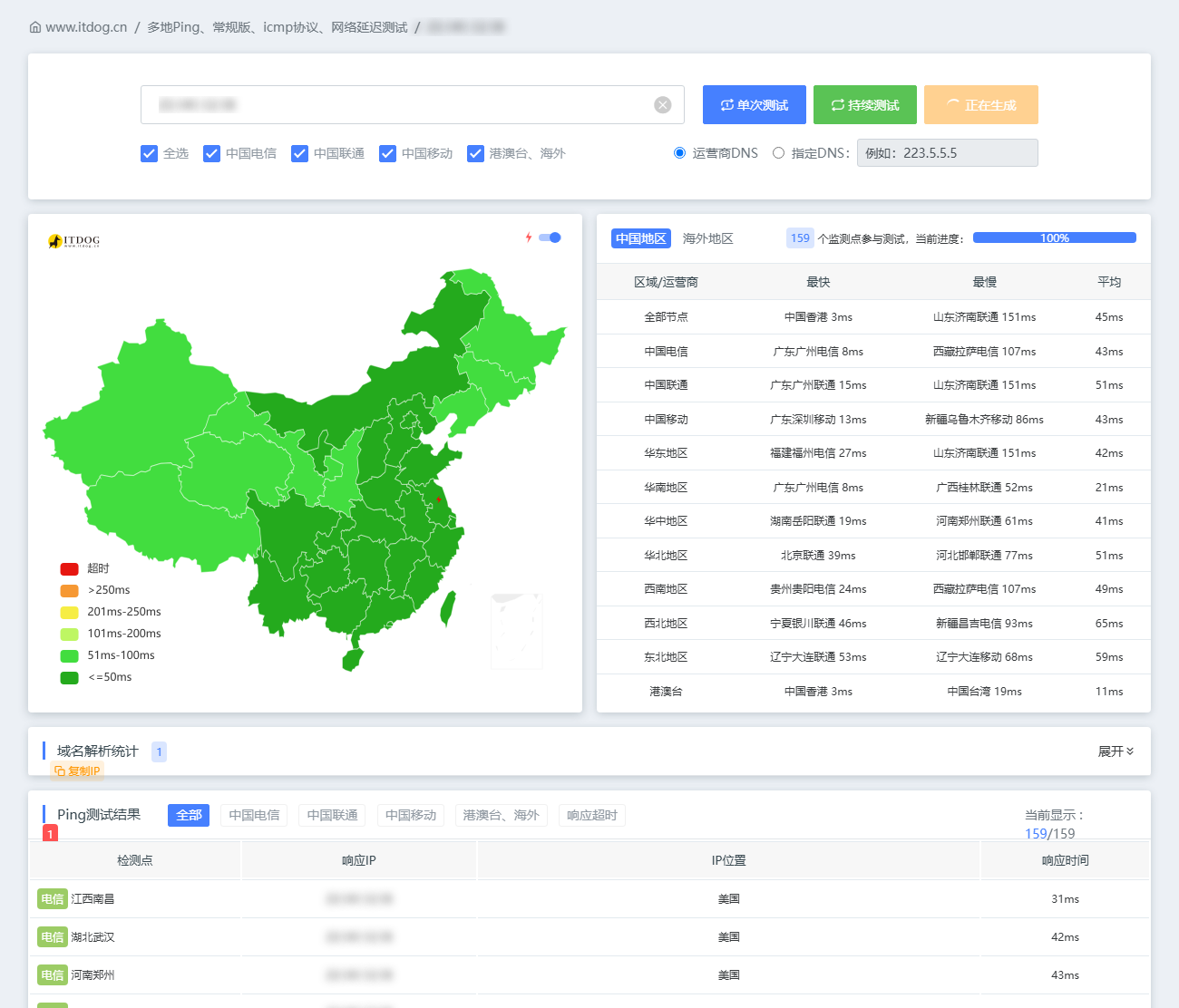Click the 电信 tag beside 江西南昌
This screenshot has width=1179, height=1008.
coord(53,899)
